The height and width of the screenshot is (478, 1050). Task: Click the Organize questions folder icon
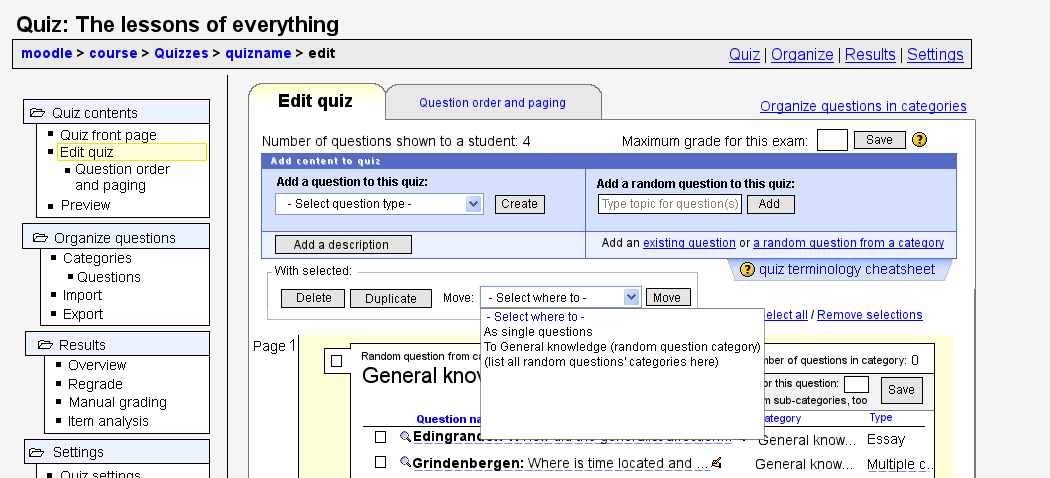click(40, 238)
